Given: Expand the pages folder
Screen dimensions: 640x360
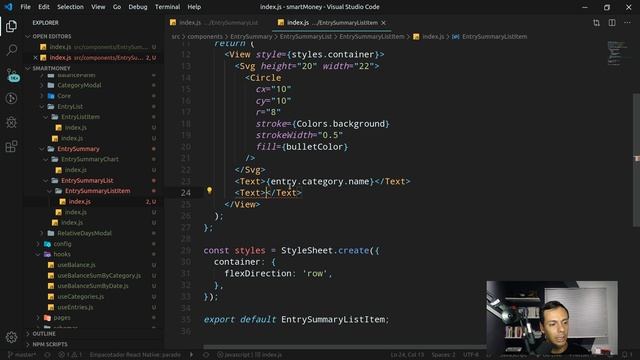Looking at the screenshot, I should (94, 318).
